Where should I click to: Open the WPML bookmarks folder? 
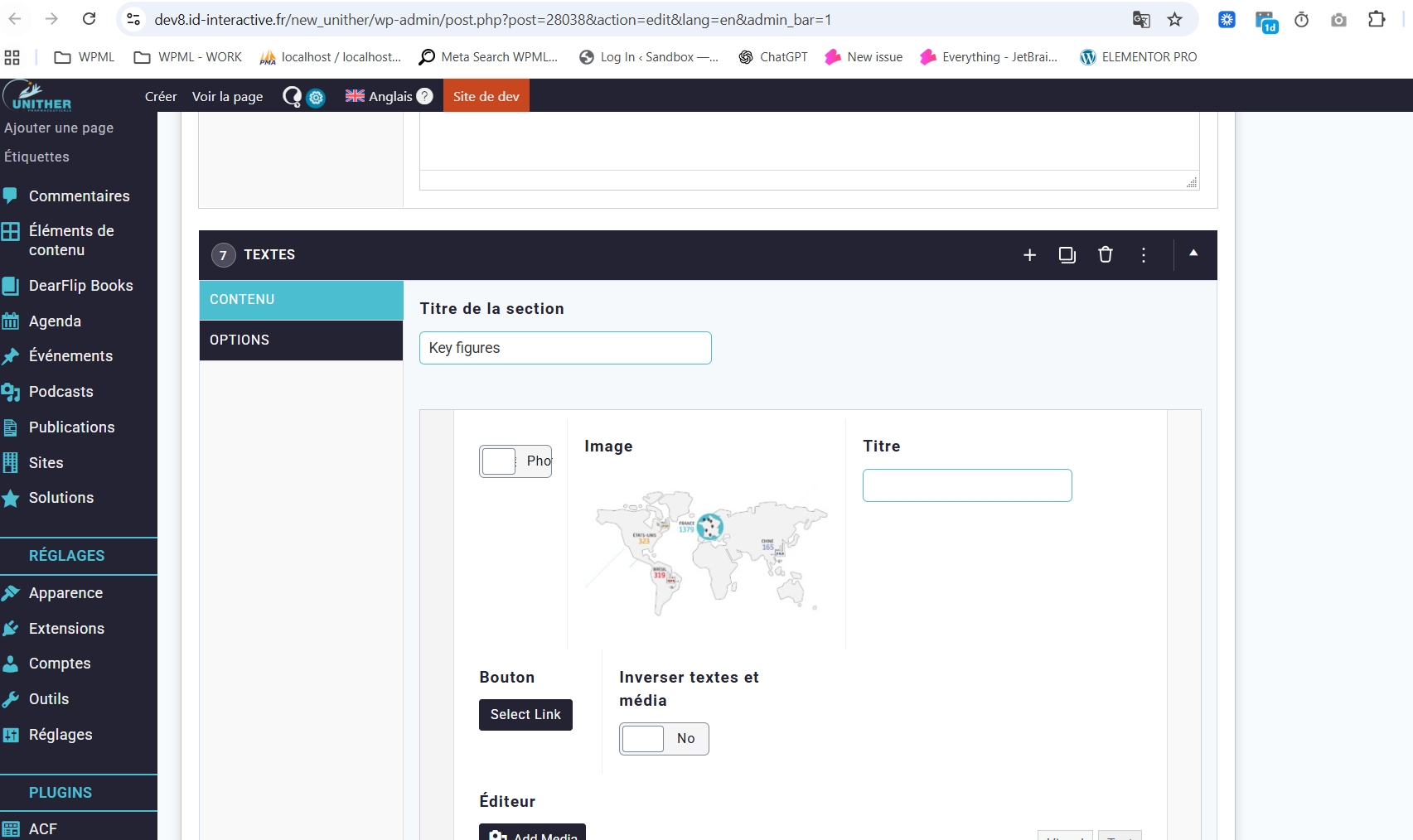click(85, 57)
